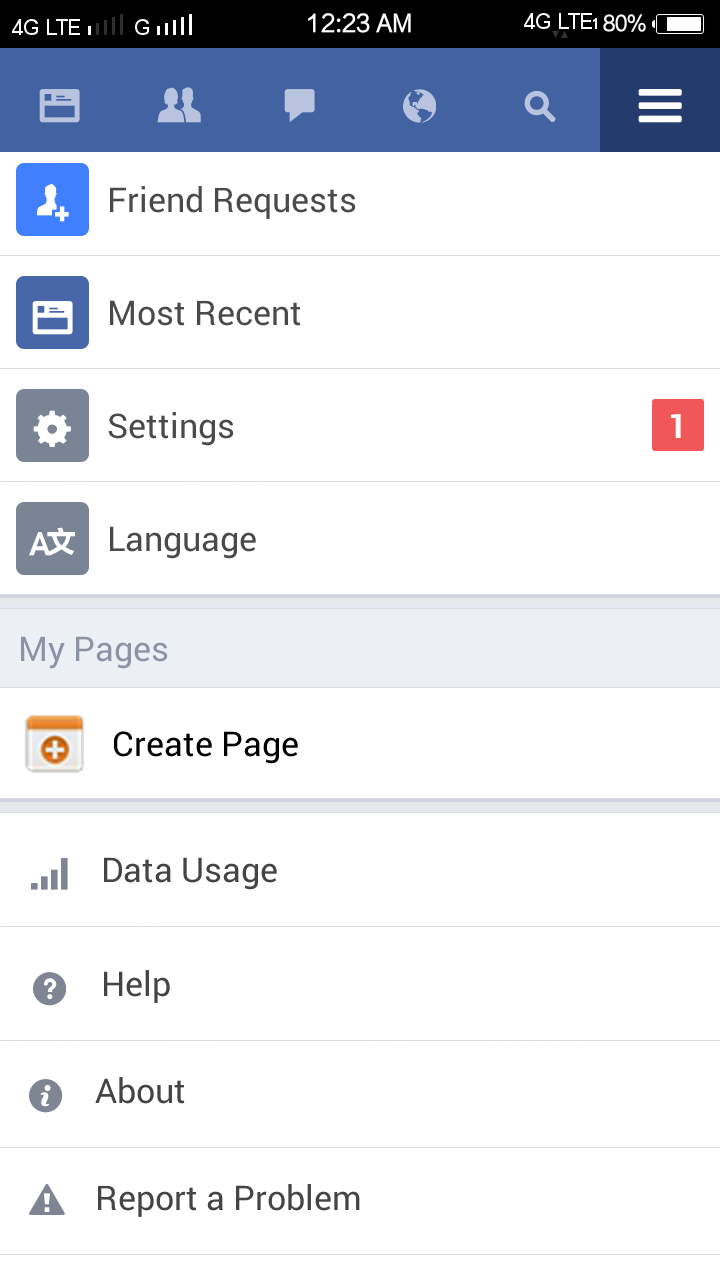
Task: Tap the red Settings notification badge
Action: coord(677,426)
